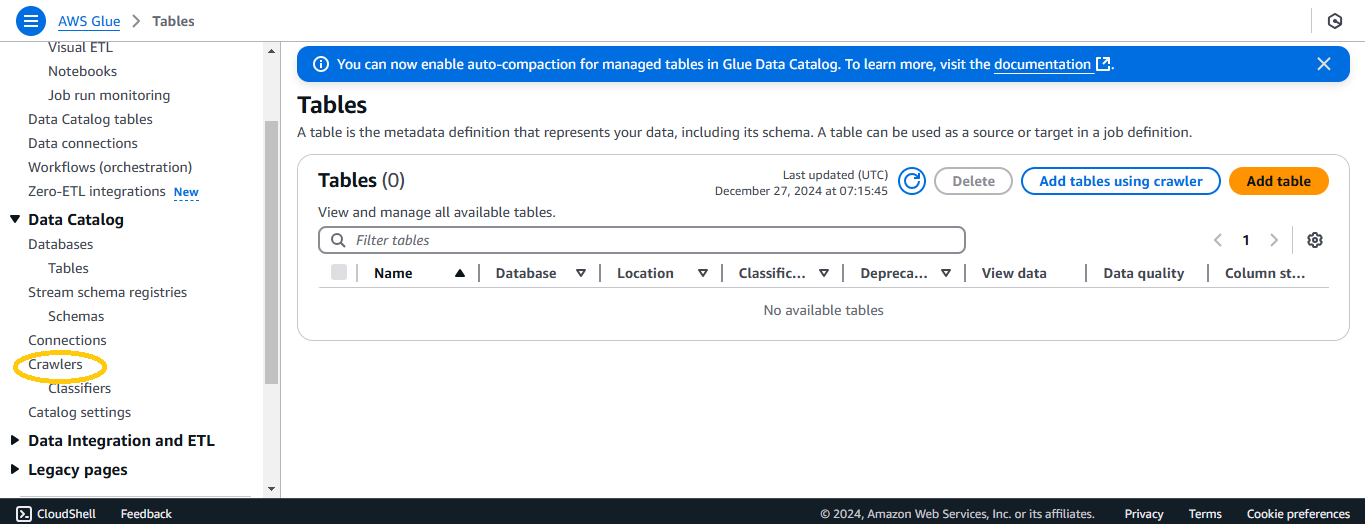Viewport: 1365px width, 524px height.
Task: Open Notebooks in sidebar
Action: pos(82,71)
